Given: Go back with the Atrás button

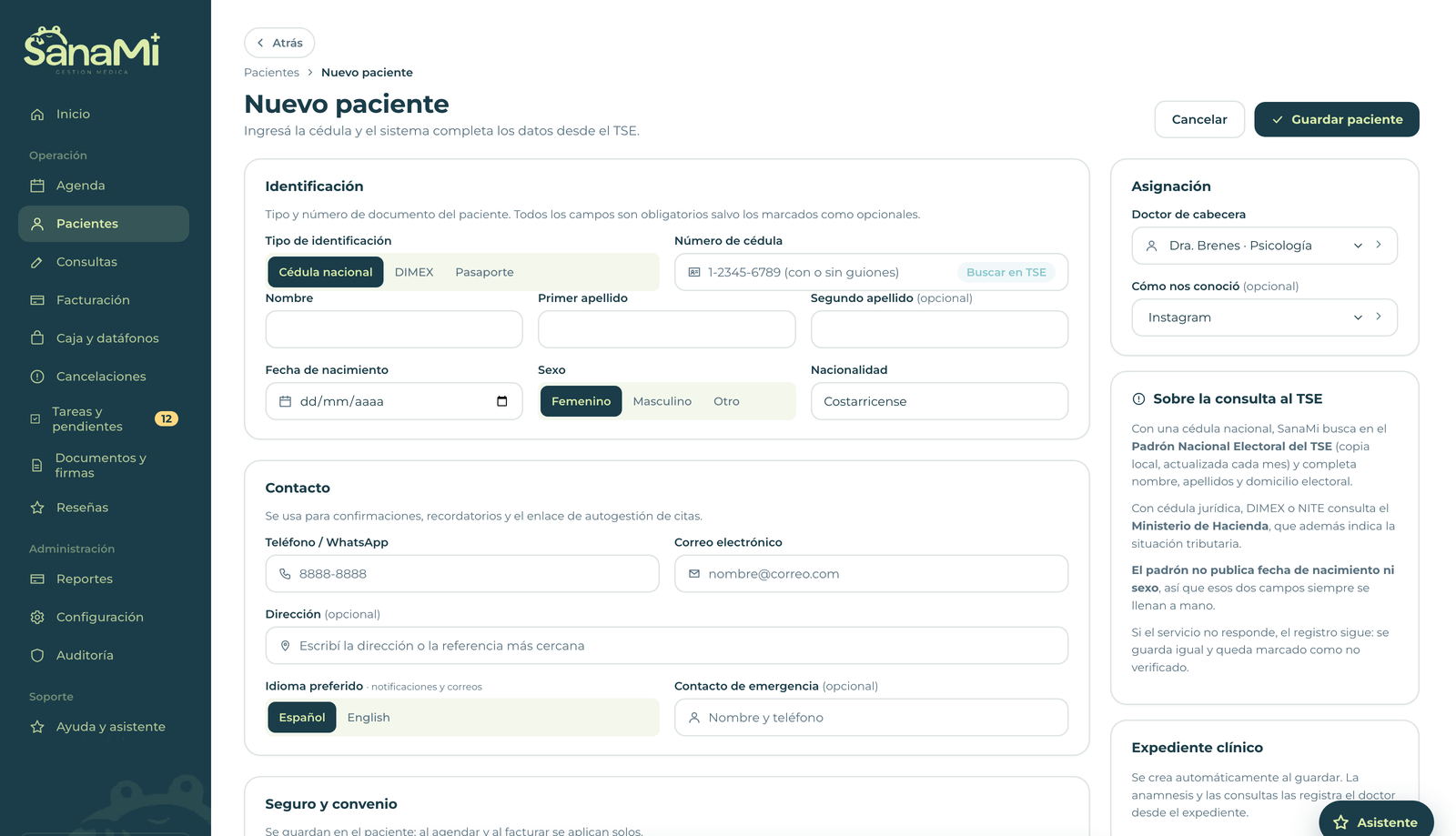Looking at the screenshot, I should [279, 43].
